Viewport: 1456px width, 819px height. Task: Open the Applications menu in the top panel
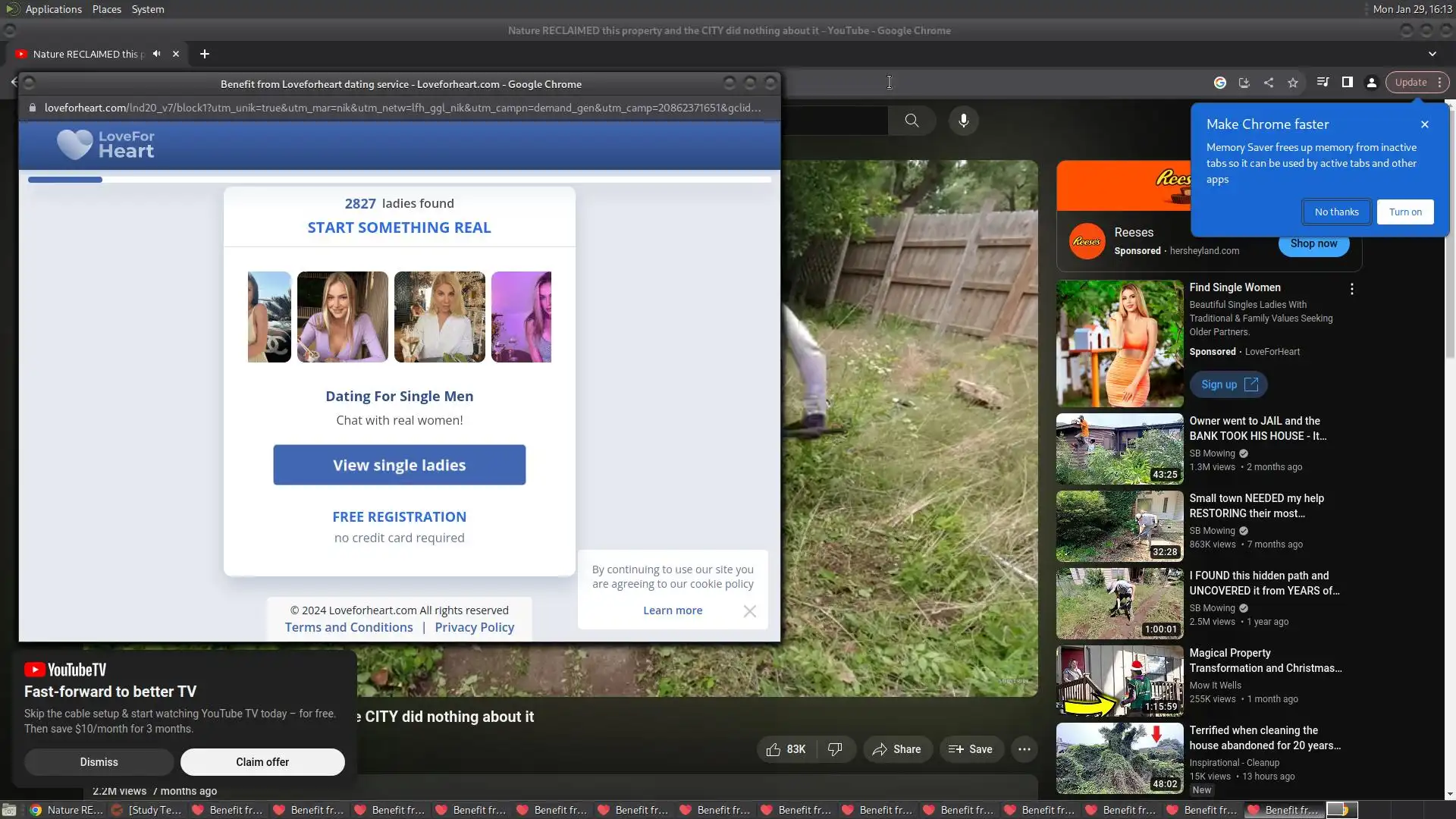pyautogui.click(x=53, y=9)
